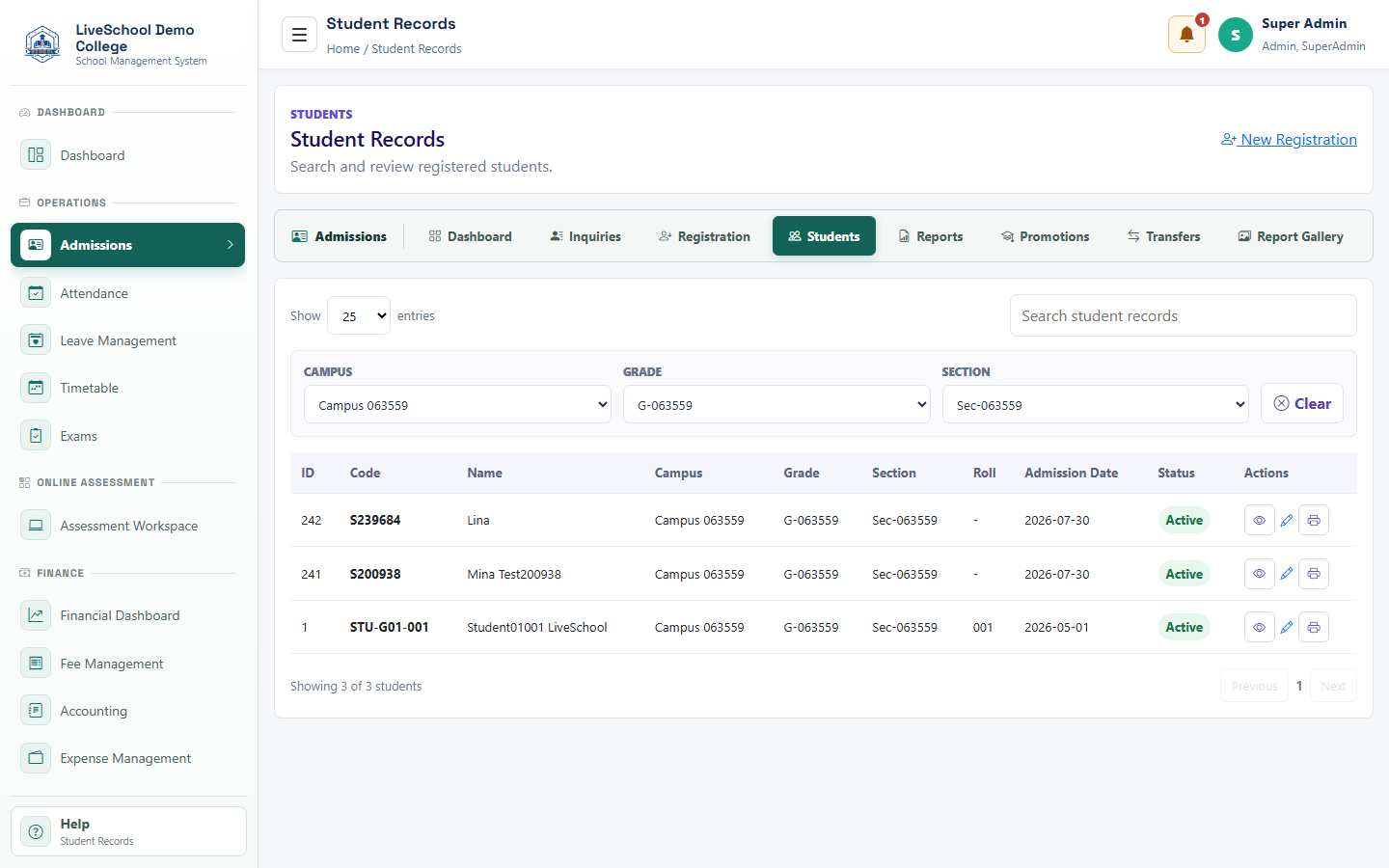1389x868 pixels.
Task: Switch to the Inquiries tab
Action: [x=586, y=236]
